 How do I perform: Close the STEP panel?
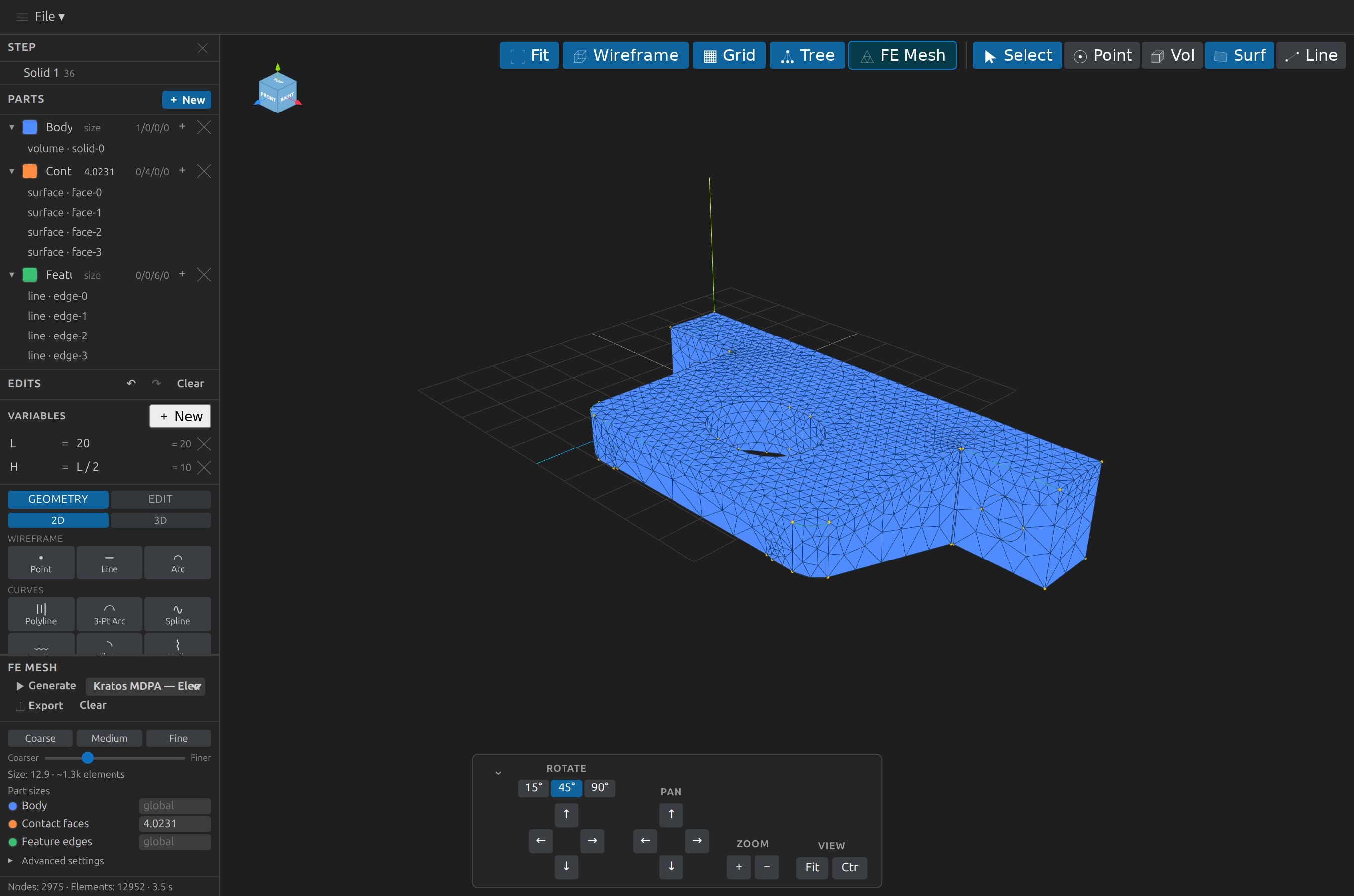202,48
